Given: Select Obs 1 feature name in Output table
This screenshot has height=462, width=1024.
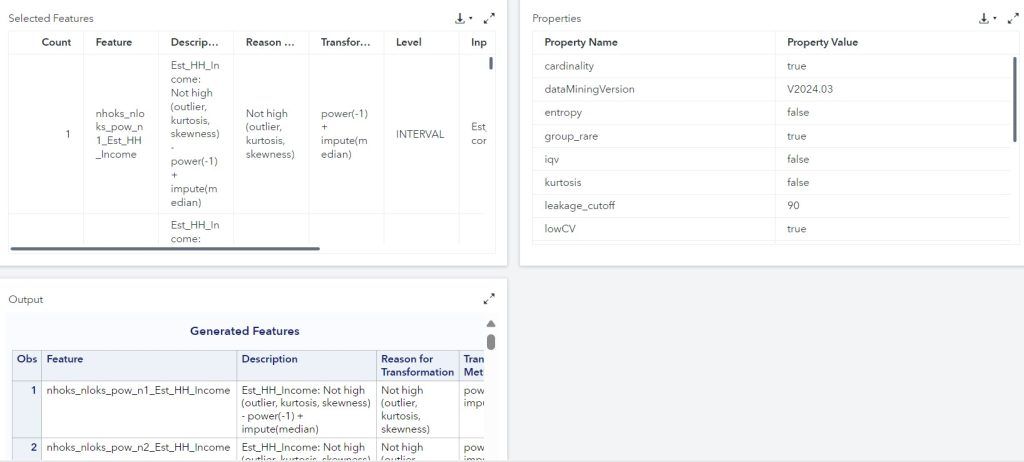Looking at the screenshot, I should tap(138, 390).
